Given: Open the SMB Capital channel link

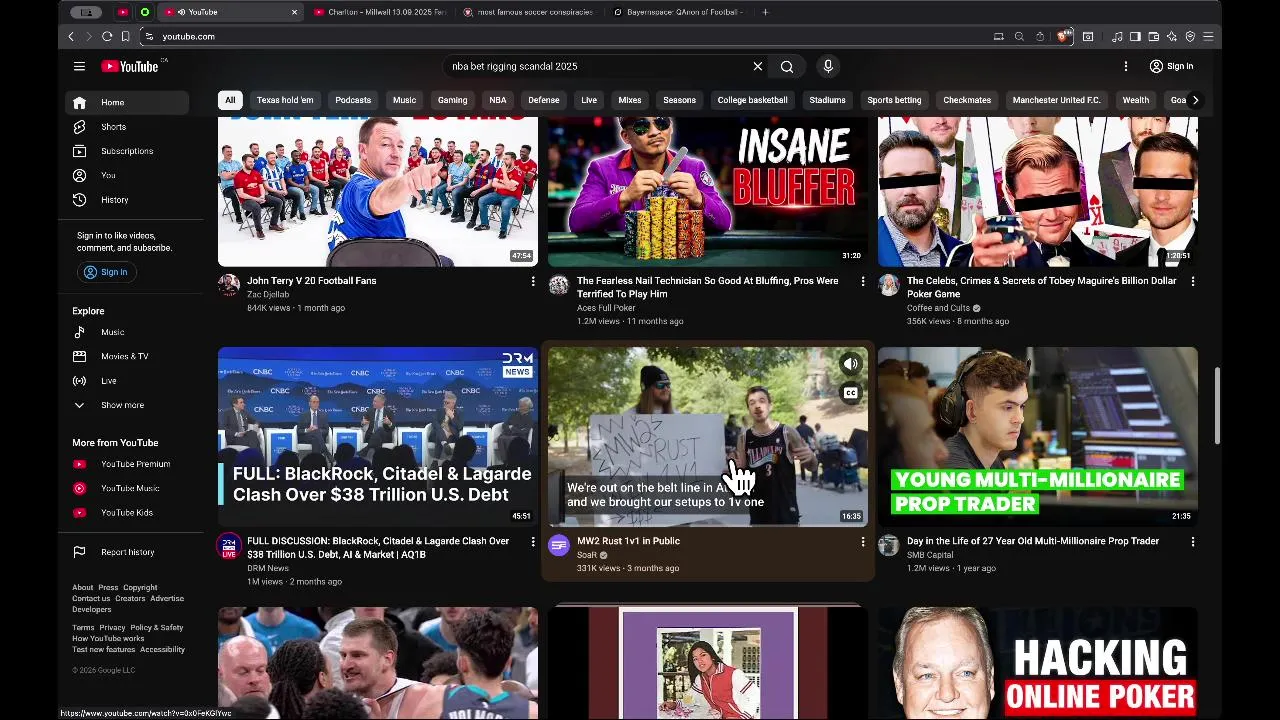Looking at the screenshot, I should point(930,555).
